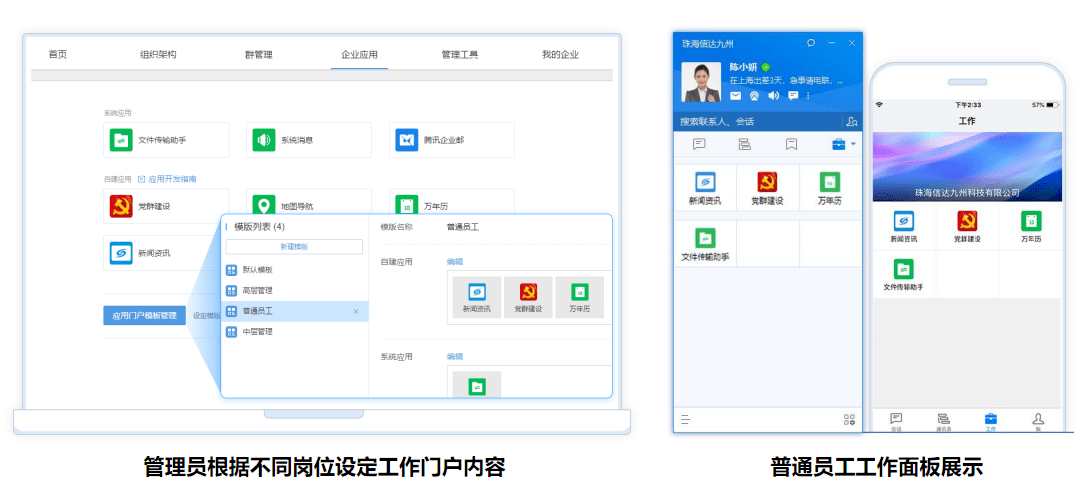Launch 万年历 in the desktop client work panel

point(830,189)
